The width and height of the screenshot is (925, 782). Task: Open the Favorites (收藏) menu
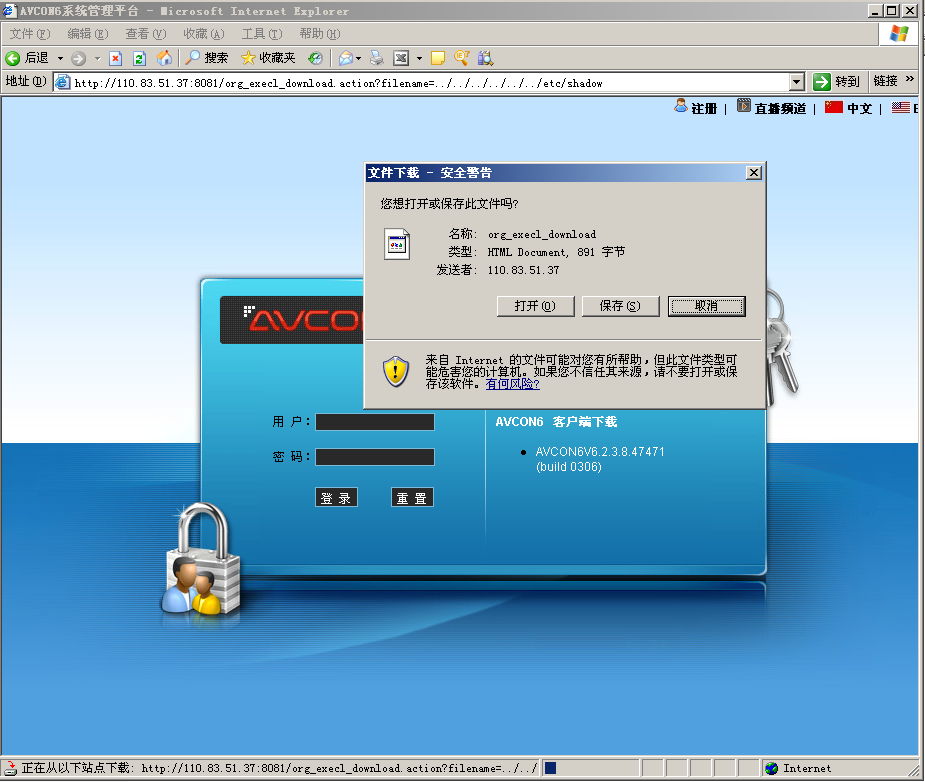tap(204, 34)
